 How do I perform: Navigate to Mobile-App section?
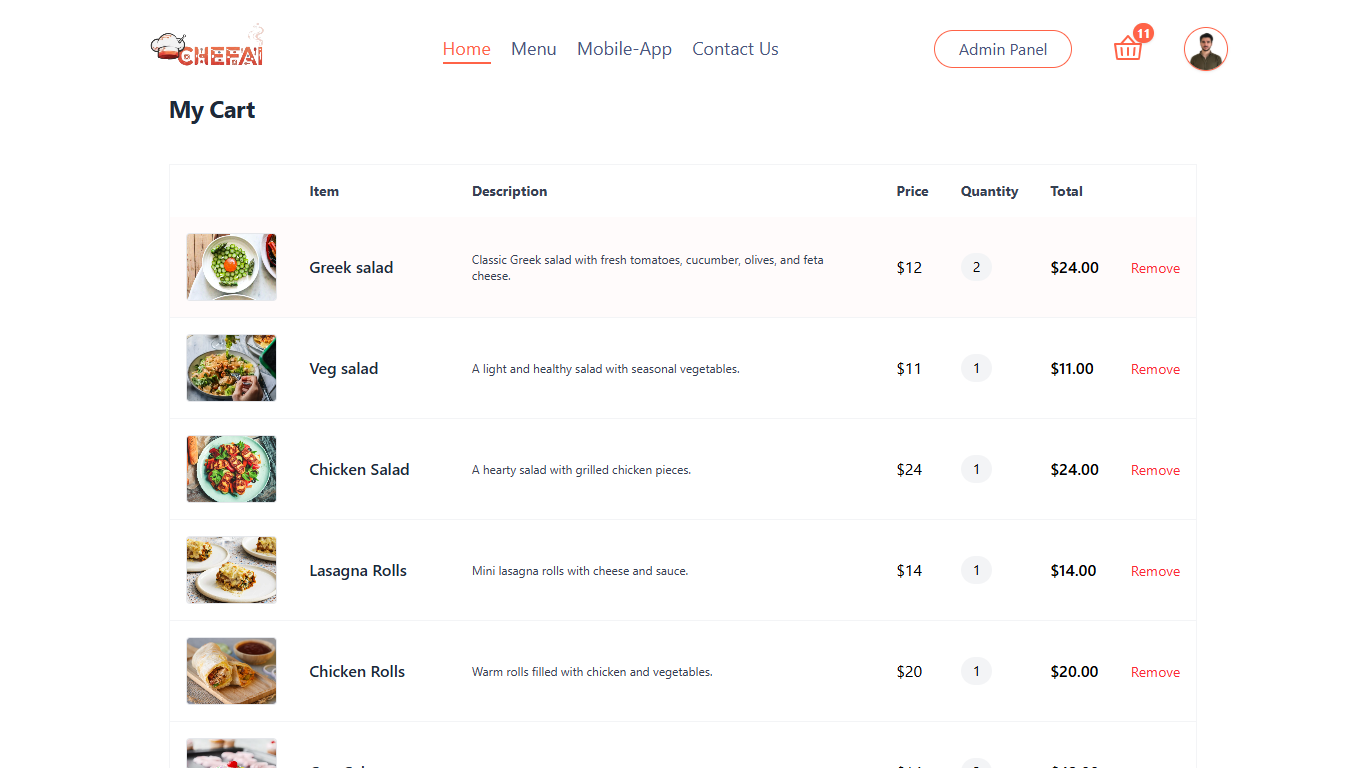click(624, 49)
